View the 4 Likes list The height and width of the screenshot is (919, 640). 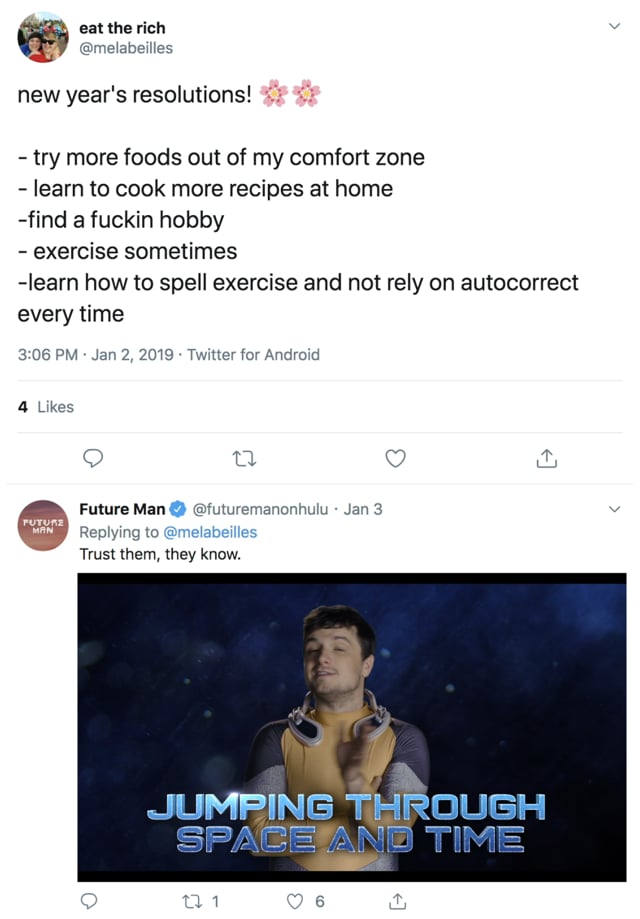(x=46, y=407)
